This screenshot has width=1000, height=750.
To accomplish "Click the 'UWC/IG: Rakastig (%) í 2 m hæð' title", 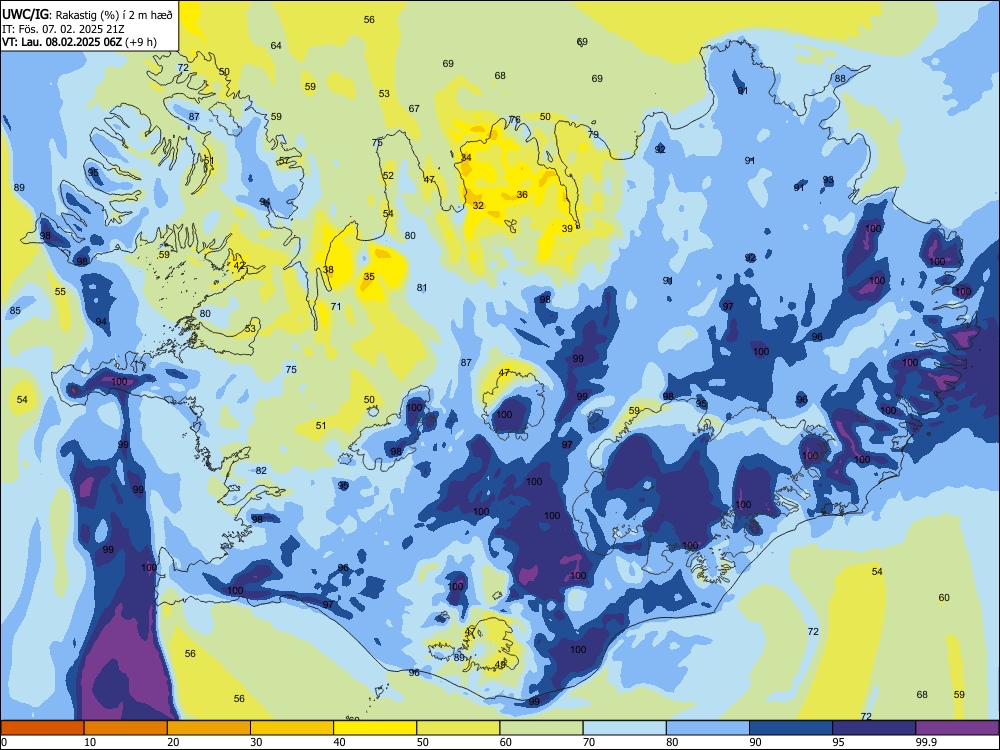I will click(x=87, y=13).
